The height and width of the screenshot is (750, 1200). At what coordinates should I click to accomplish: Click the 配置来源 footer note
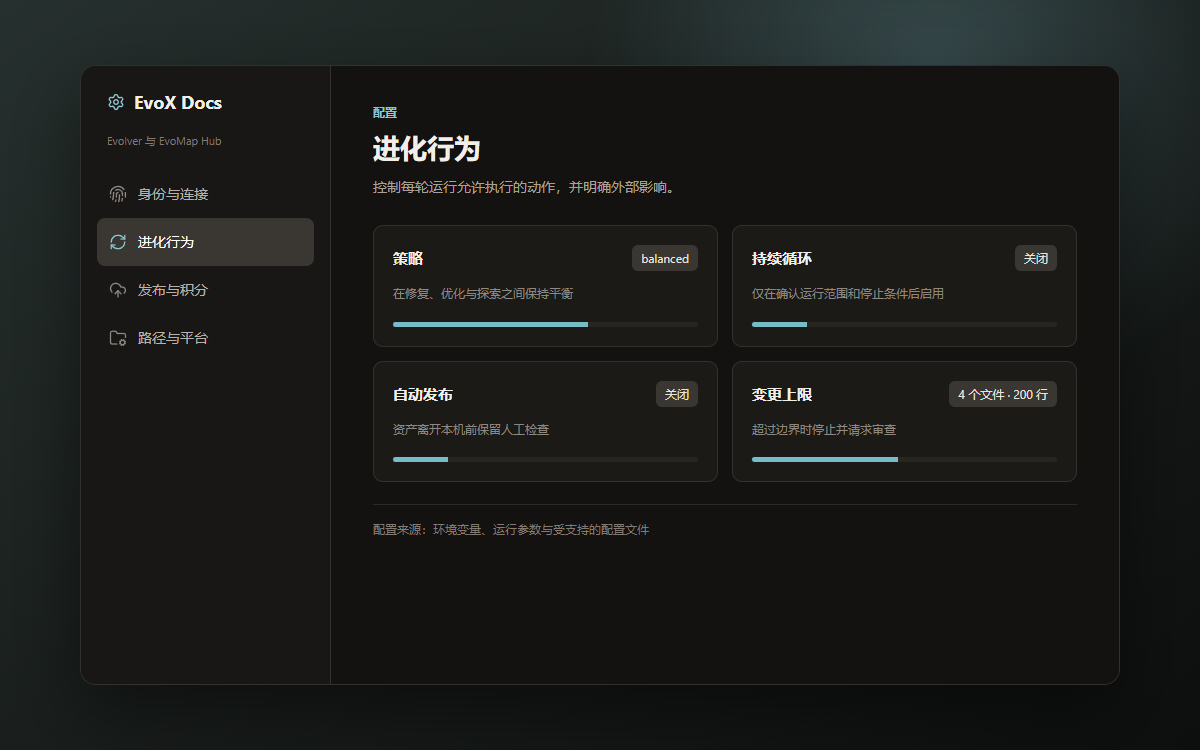tap(511, 530)
